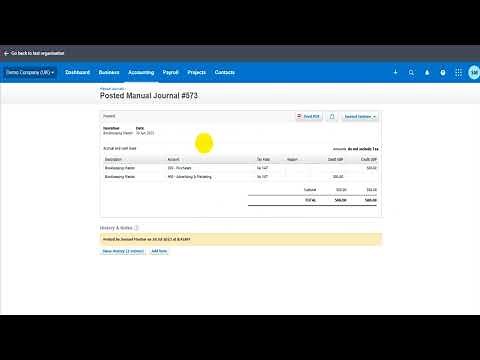Open the user profile avatar
Screen dimensions: 480x360
pos(474,72)
